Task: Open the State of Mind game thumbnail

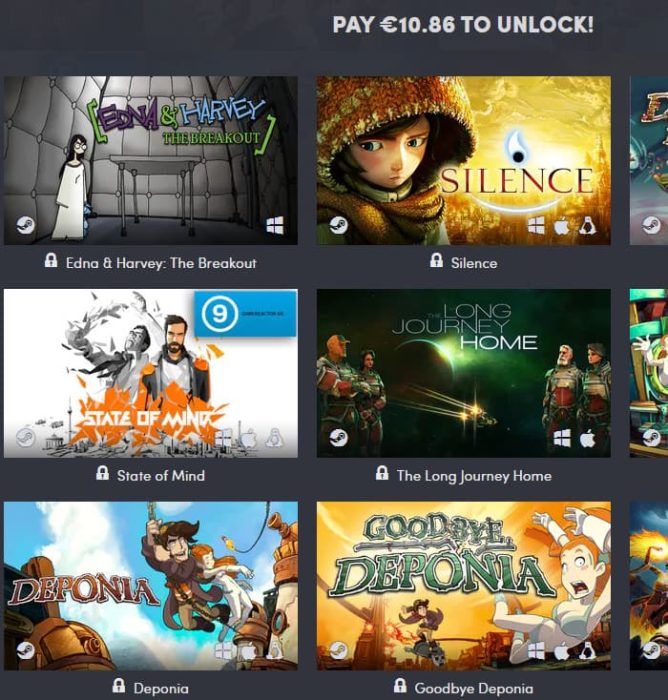Action: tap(151, 373)
